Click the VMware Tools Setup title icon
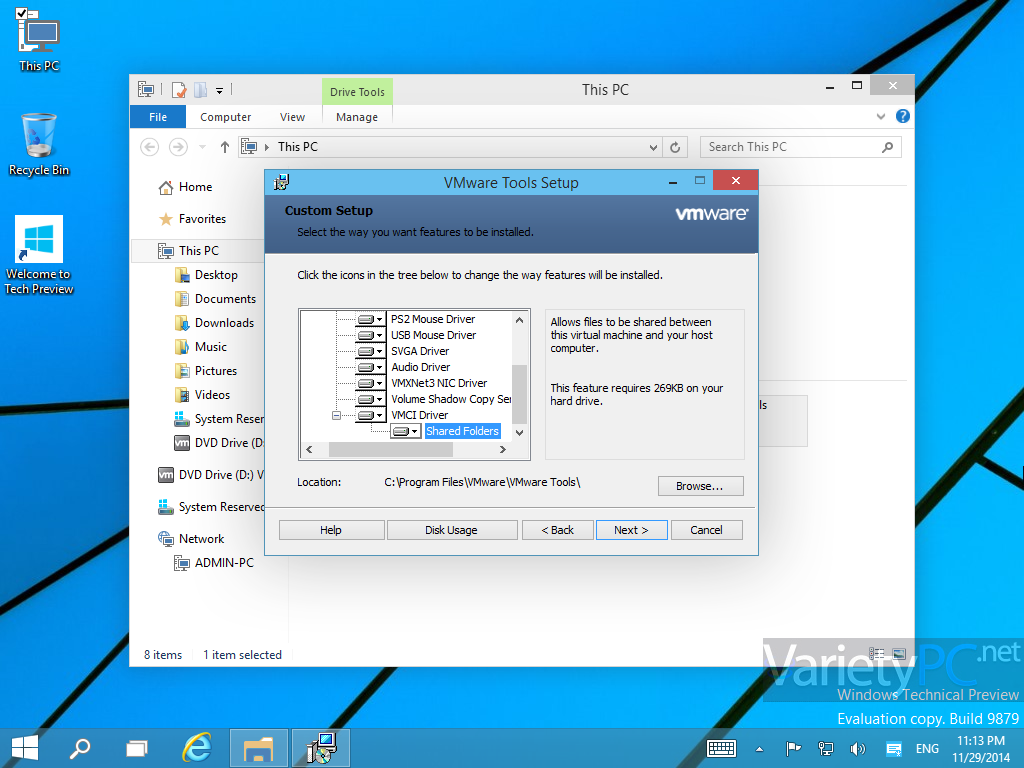 point(281,182)
